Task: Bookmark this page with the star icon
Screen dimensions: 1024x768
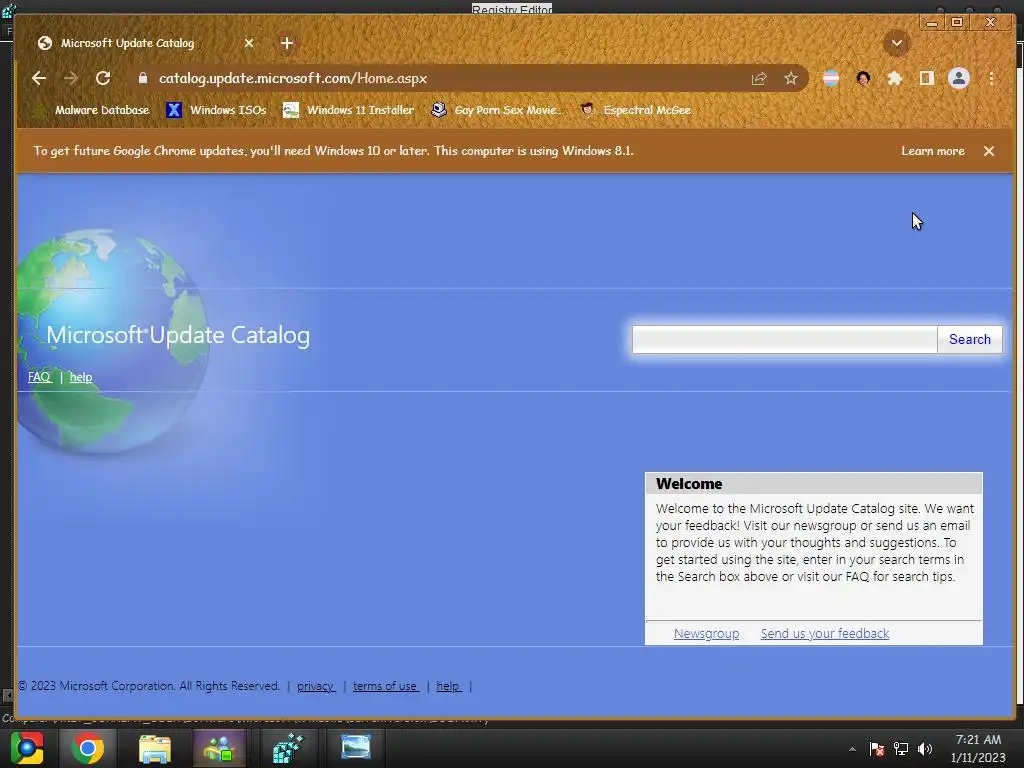Action: coord(791,79)
